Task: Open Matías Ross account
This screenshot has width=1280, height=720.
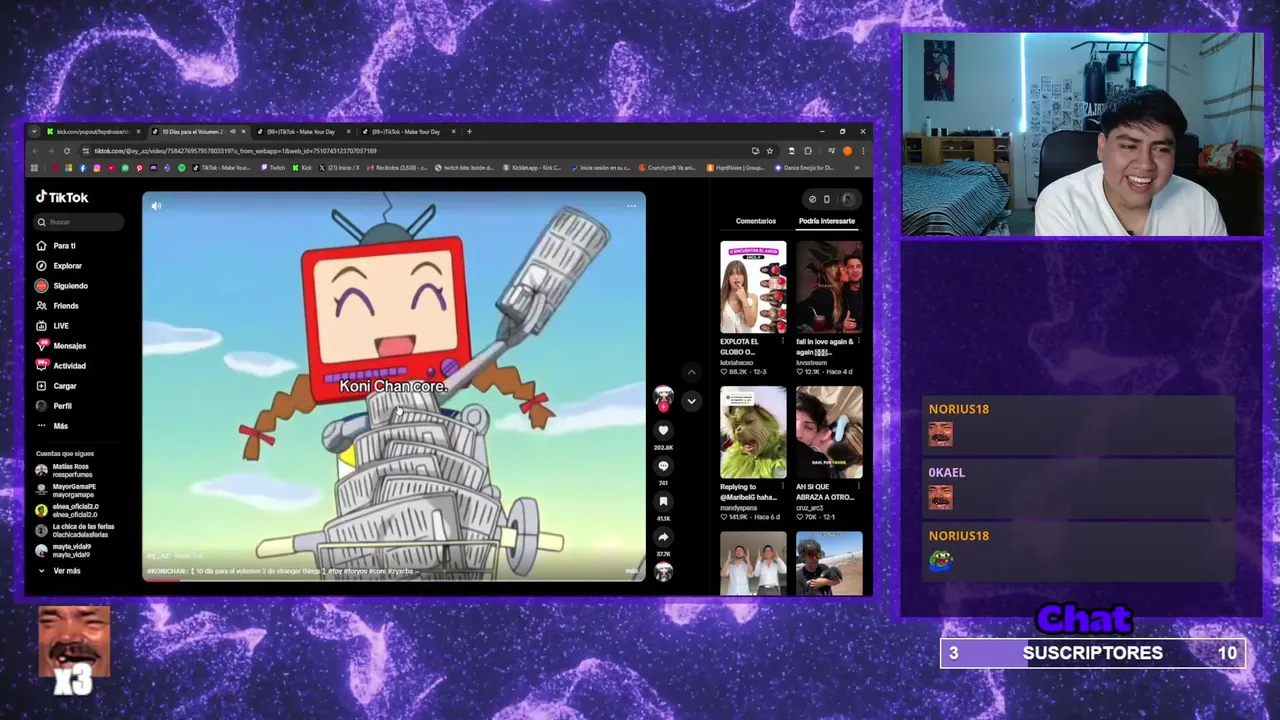Action: [63, 470]
